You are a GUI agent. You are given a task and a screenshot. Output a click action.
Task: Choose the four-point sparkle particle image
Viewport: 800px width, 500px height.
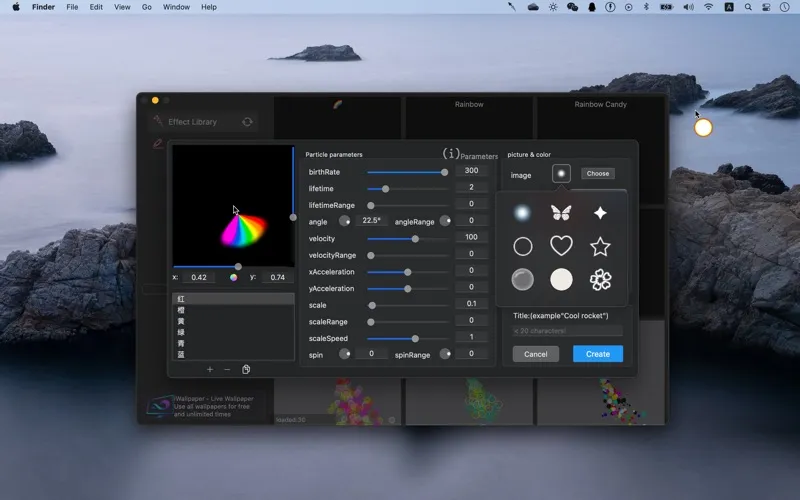[x=601, y=213]
